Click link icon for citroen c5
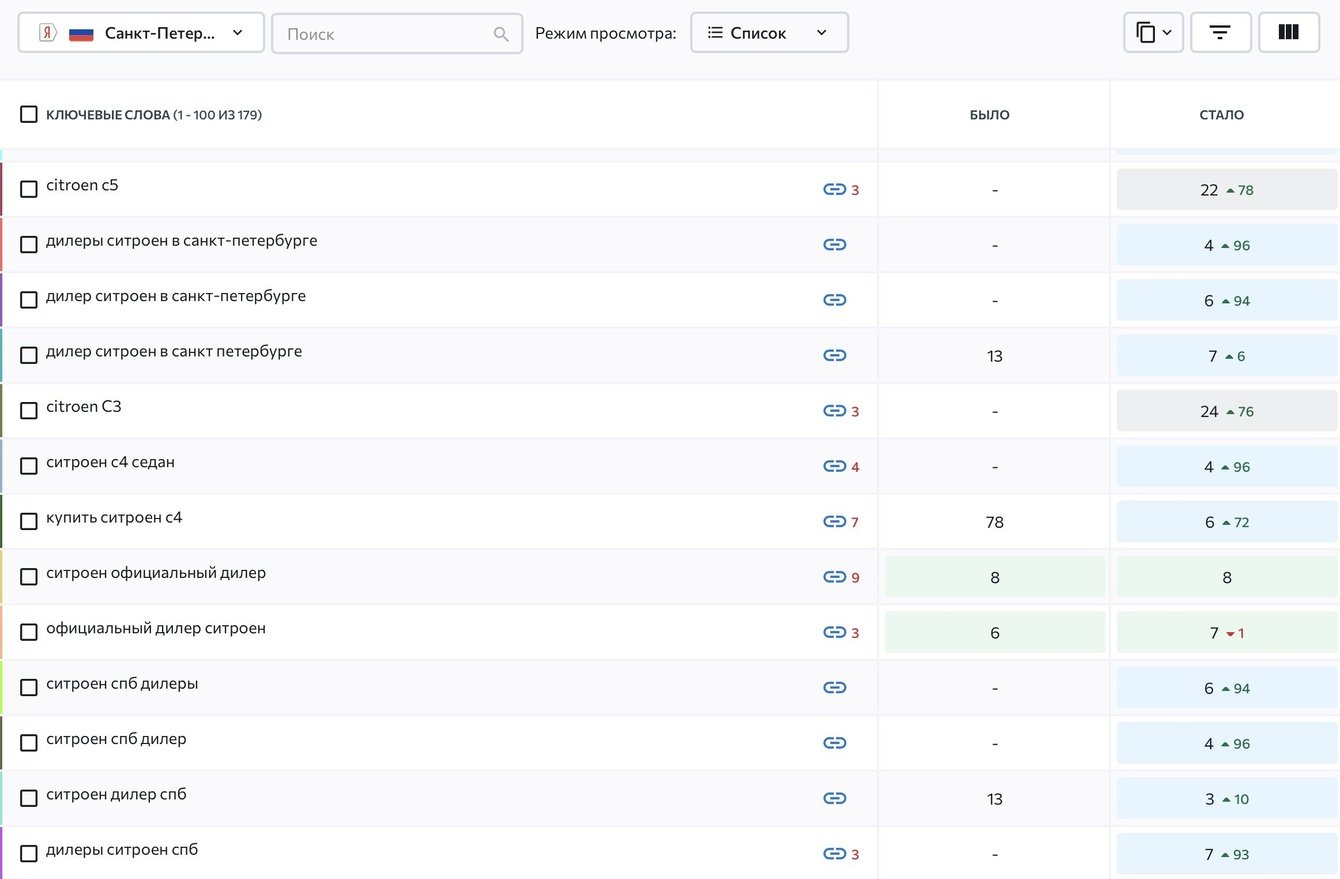 pyautogui.click(x=834, y=190)
